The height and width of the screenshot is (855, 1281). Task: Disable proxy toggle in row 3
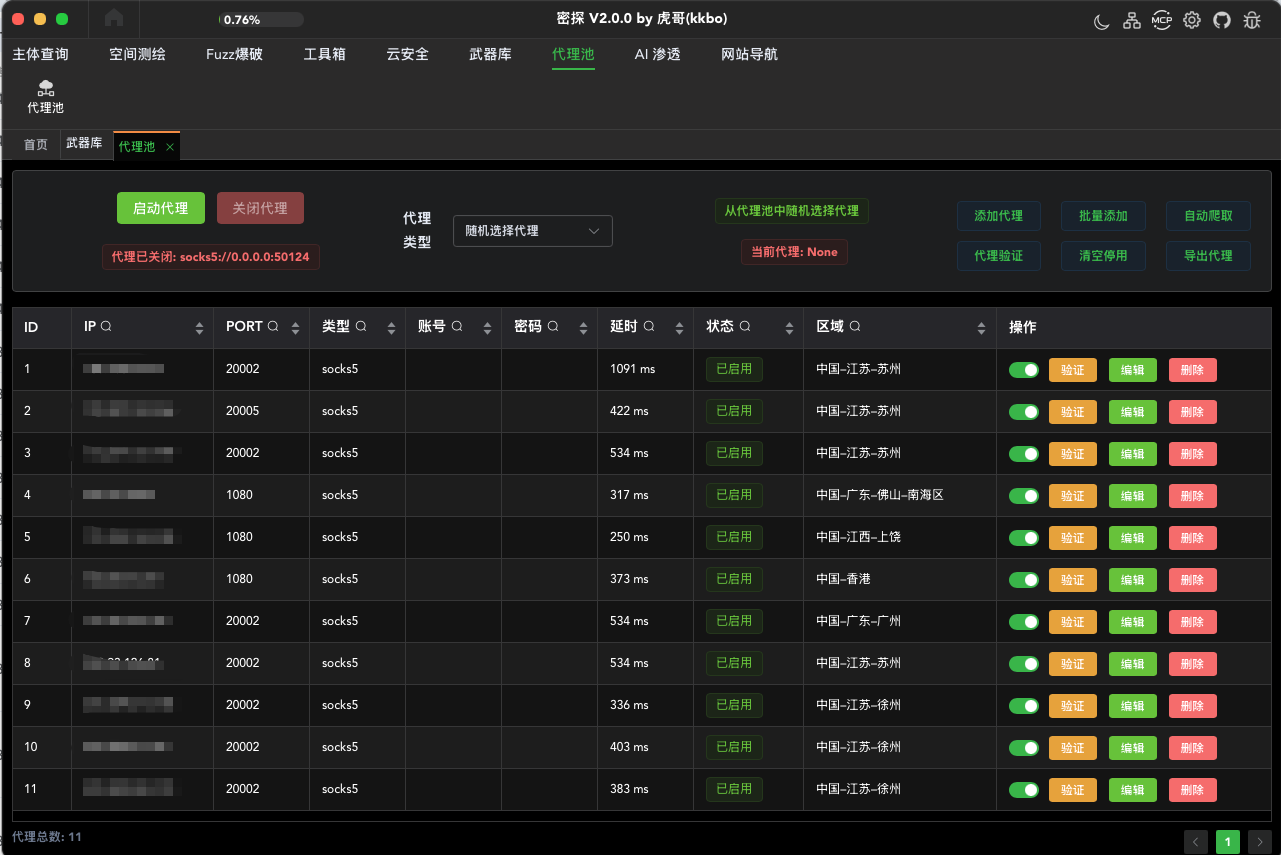tap(1024, 454)
